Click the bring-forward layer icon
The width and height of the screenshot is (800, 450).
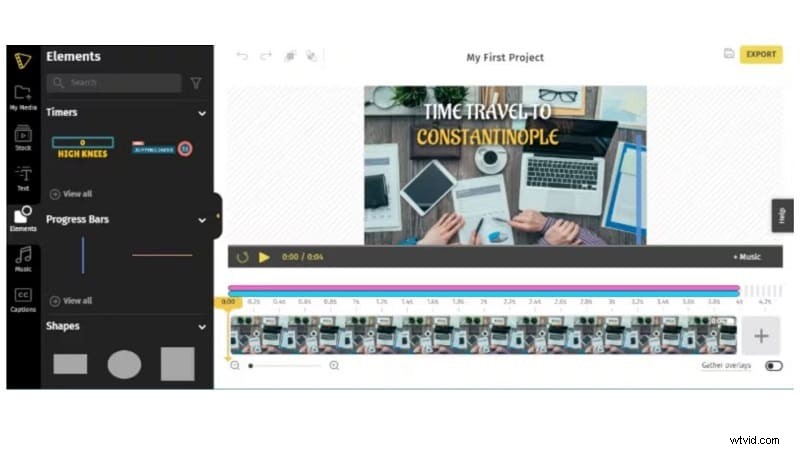tap(290, 56)
